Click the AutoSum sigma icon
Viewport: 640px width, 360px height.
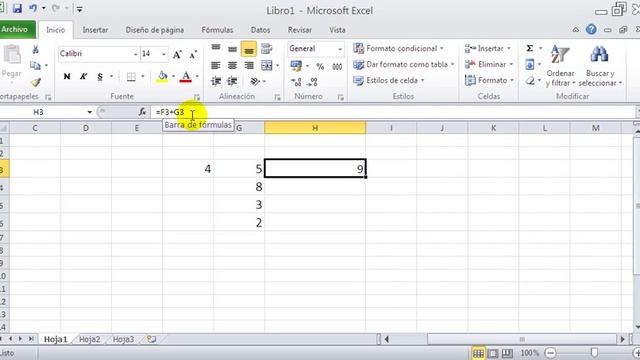pyautogui.click(x=530, y=48)
